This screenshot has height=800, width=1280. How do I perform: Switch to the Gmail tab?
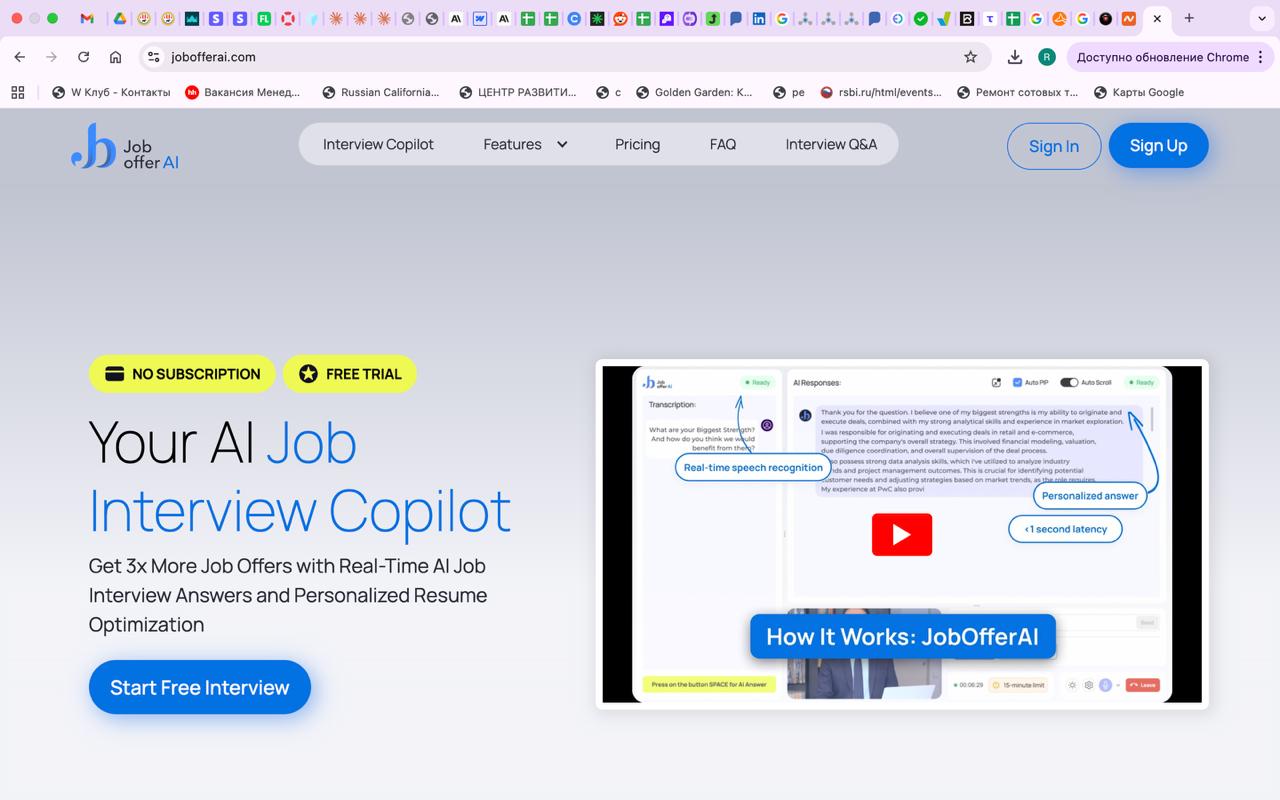point(87,18)
